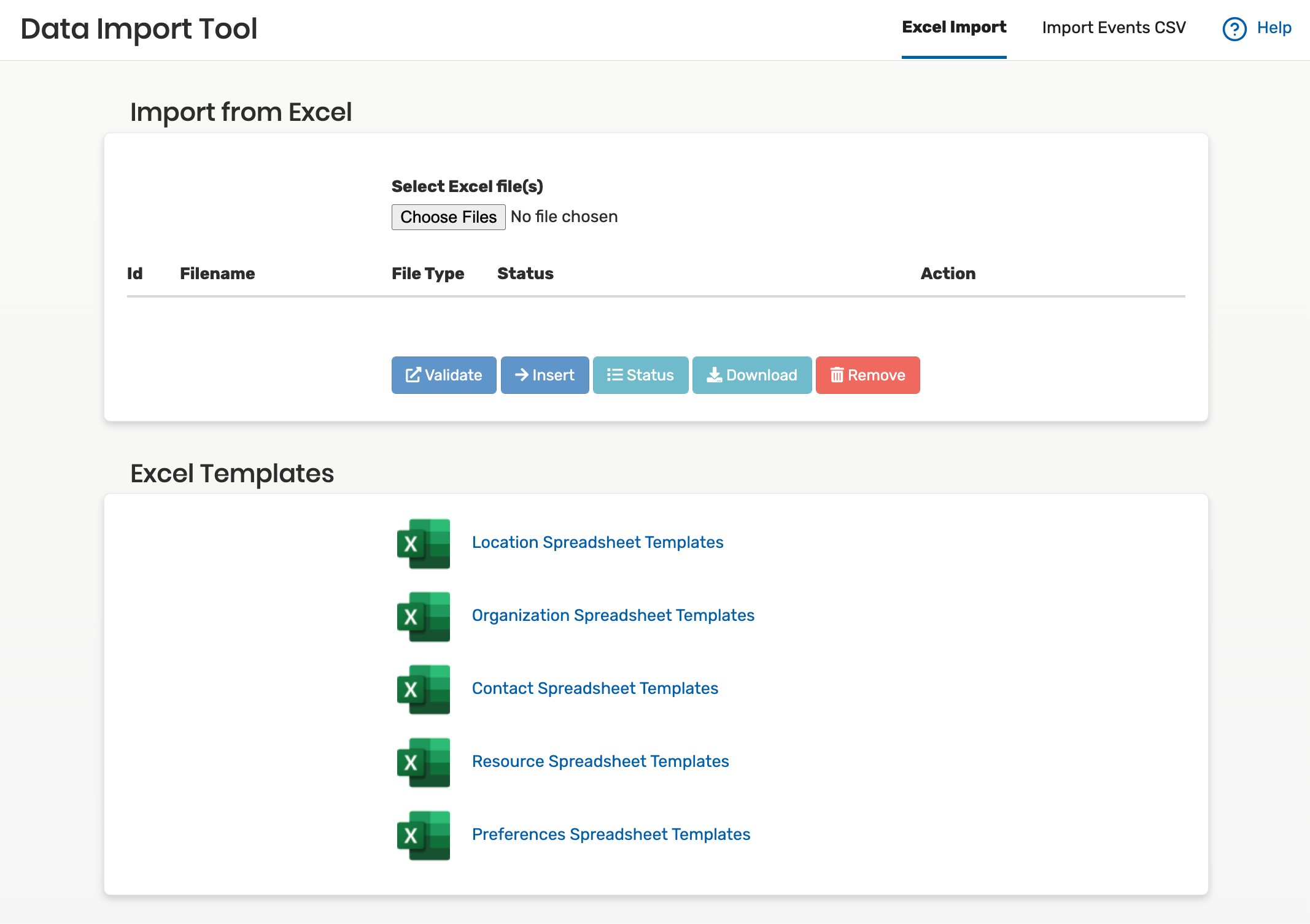The width and height of the screenshot is (1310, 924).
Task: Open the Location Spreadsheet Templates link
Action: 597,542
